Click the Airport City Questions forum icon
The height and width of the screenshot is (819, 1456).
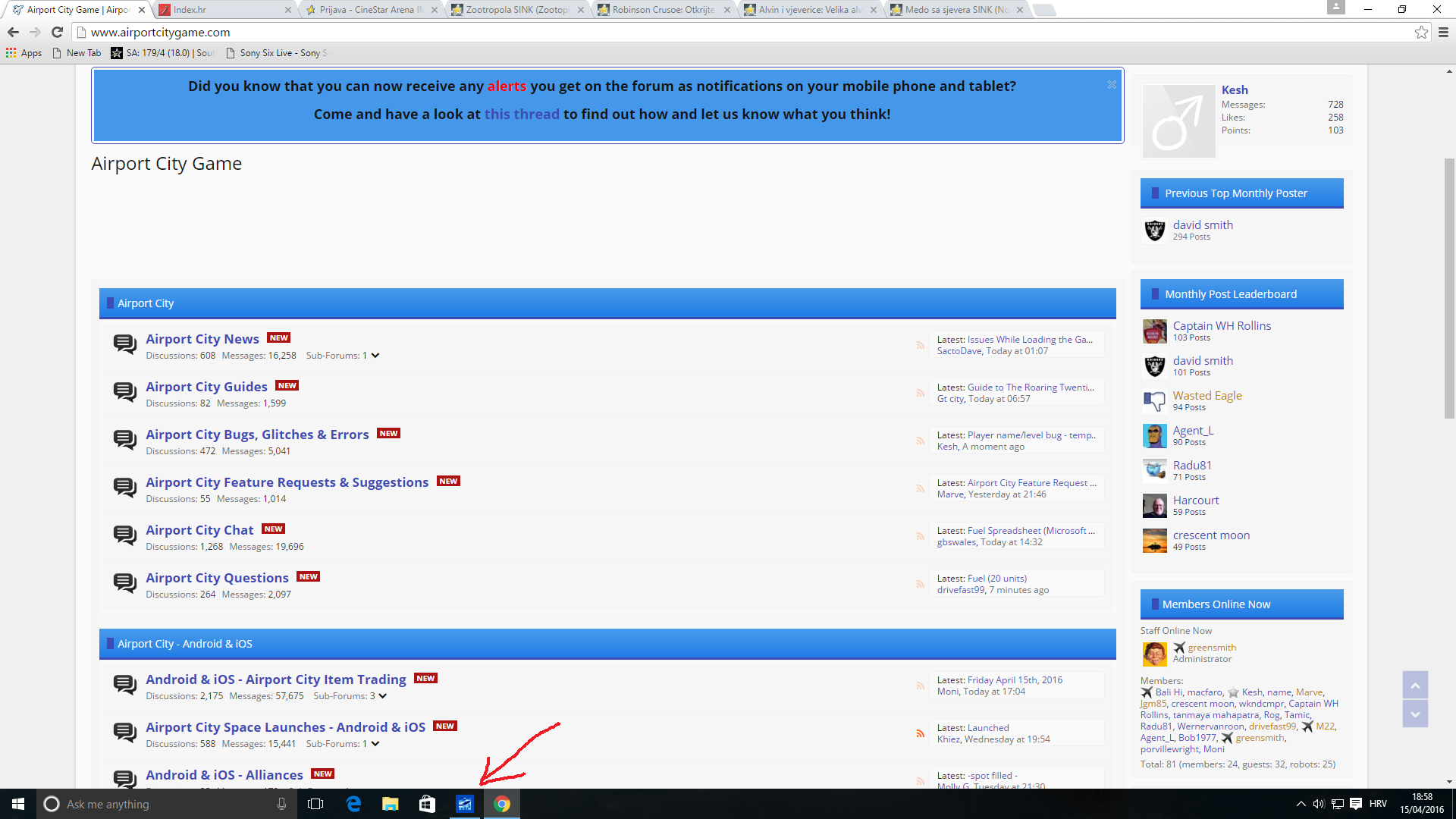[124, 583]
